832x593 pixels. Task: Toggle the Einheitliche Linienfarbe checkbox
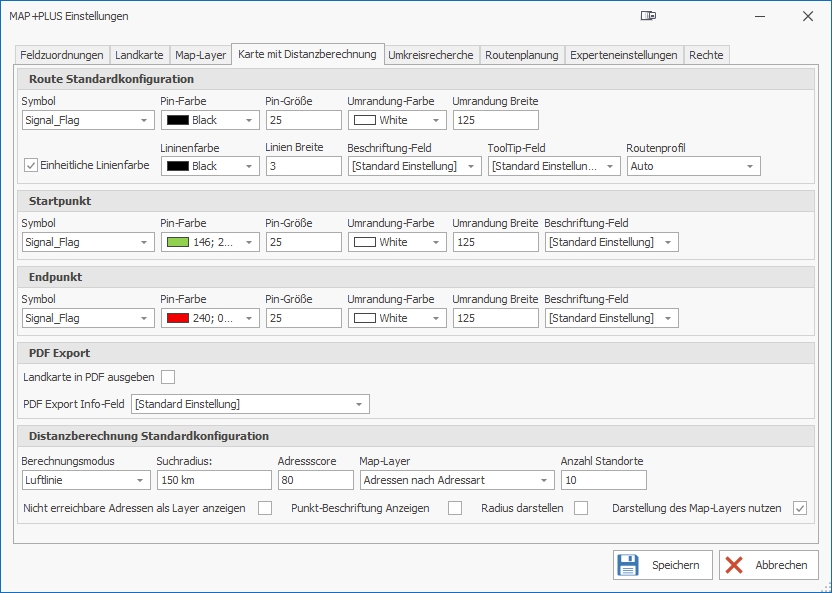(x=31, y=165)
